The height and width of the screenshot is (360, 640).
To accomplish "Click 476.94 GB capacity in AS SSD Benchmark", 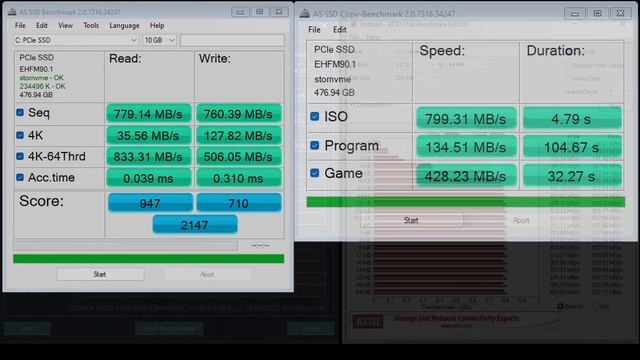I will tap(36, 95).
